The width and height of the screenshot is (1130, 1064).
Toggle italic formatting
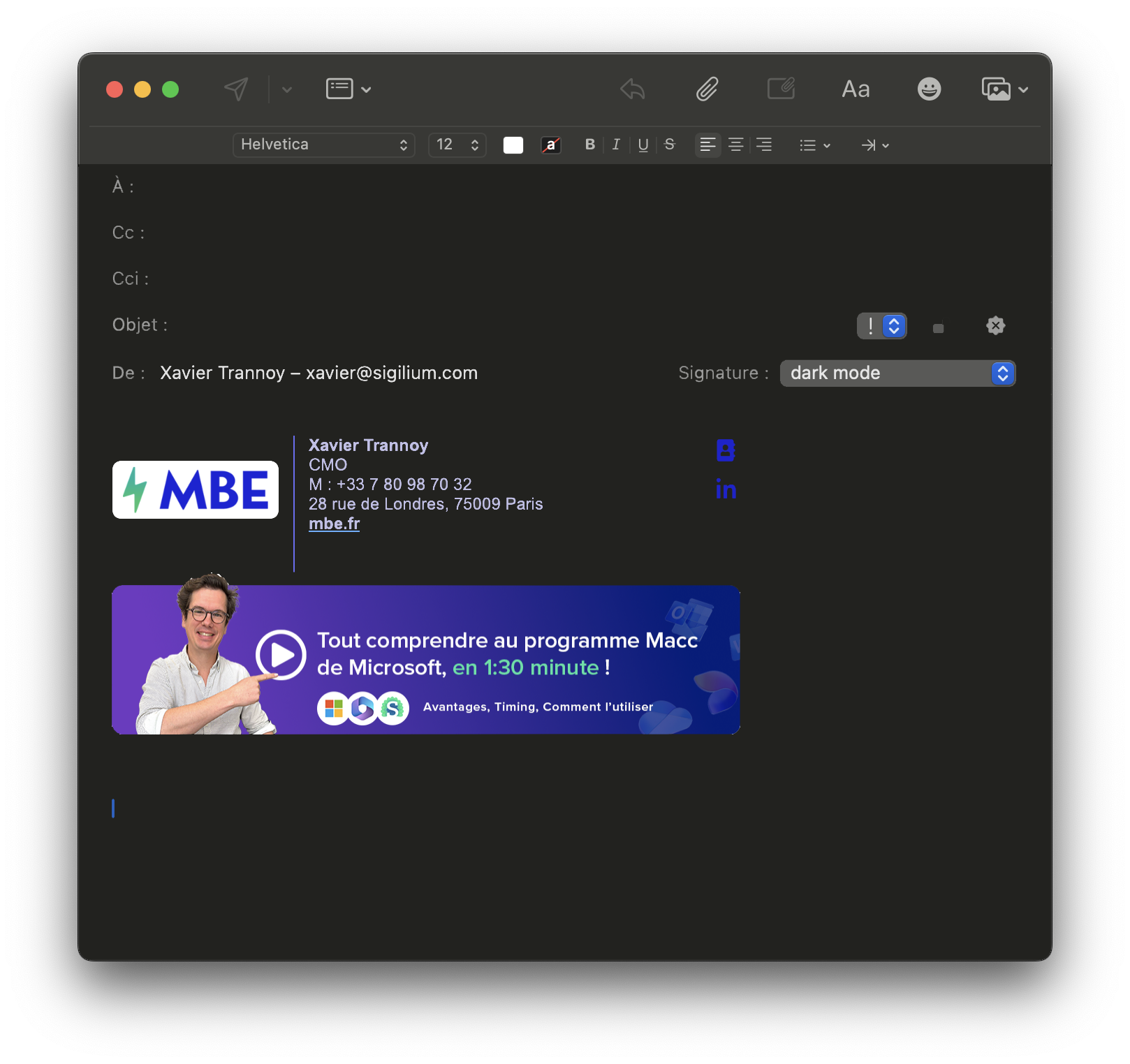point(616,145)
